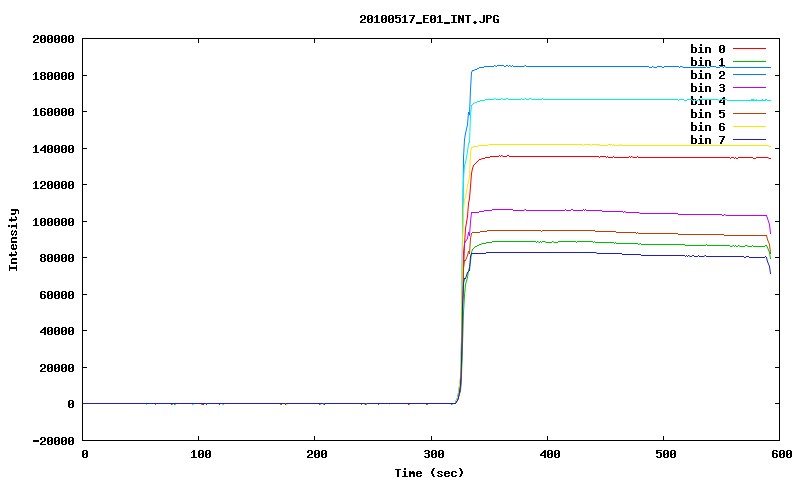Click the 500 x-axis tick label
This screenshot has width=800, height=480.
tap(666, 454)
